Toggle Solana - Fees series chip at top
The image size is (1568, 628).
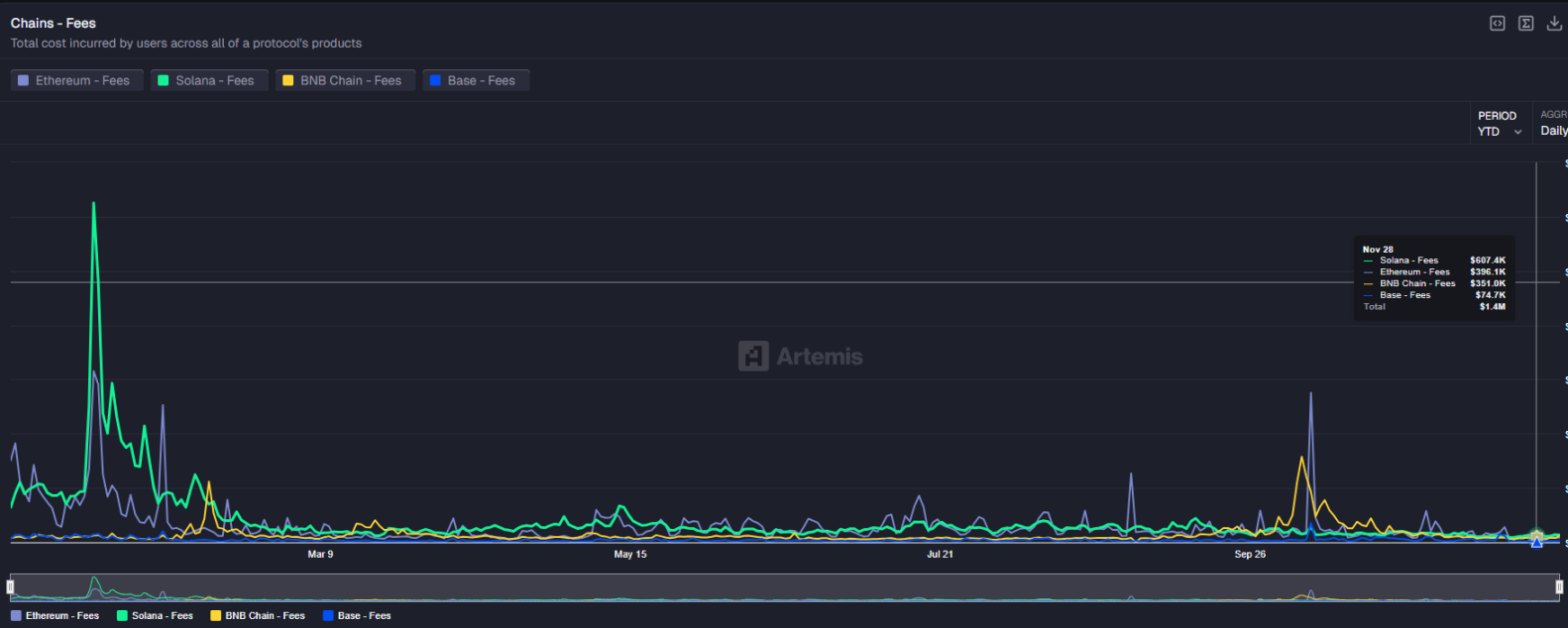(x=209, y=80)
